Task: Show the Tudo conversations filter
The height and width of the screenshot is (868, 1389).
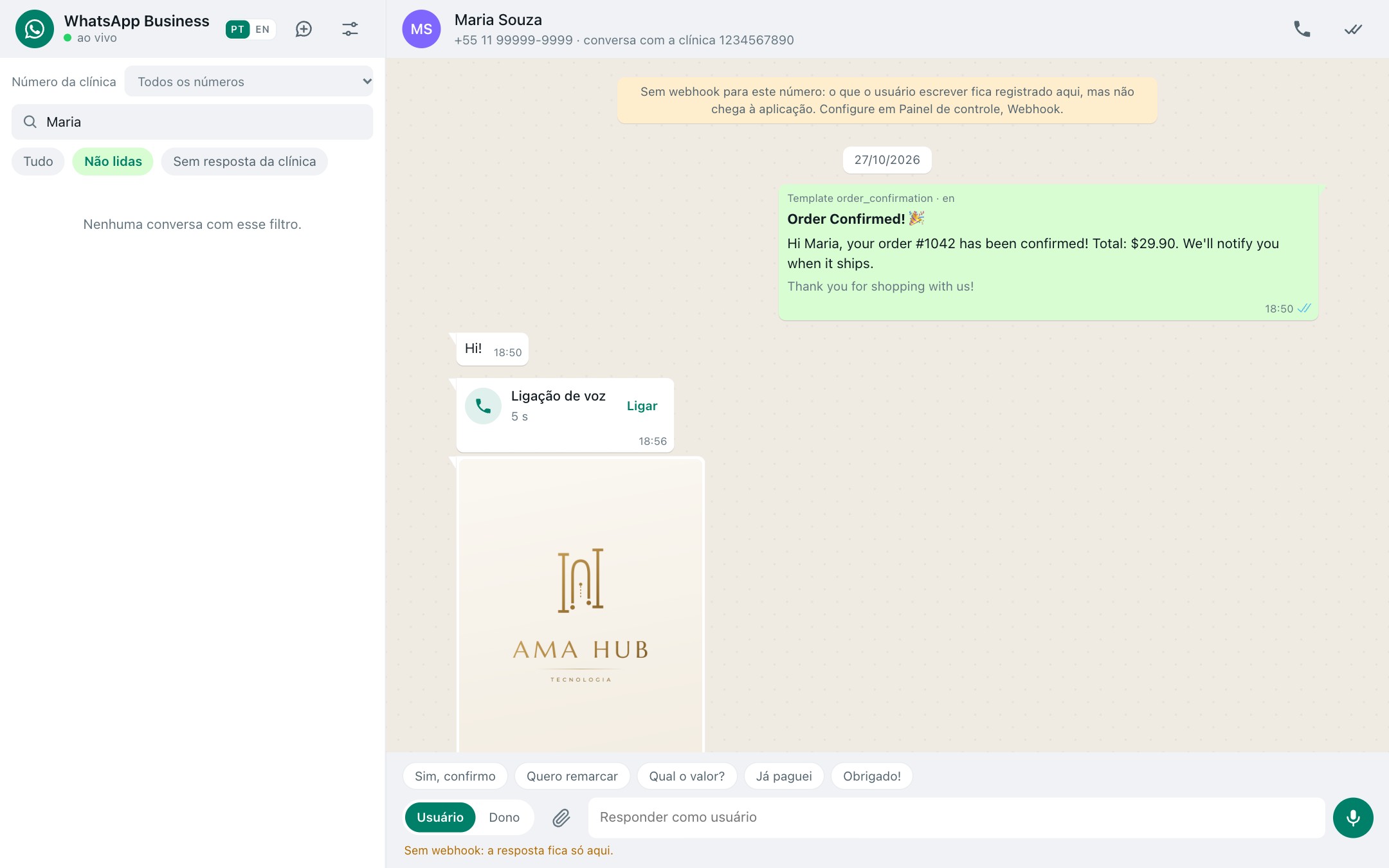Action: coord(38,161)
